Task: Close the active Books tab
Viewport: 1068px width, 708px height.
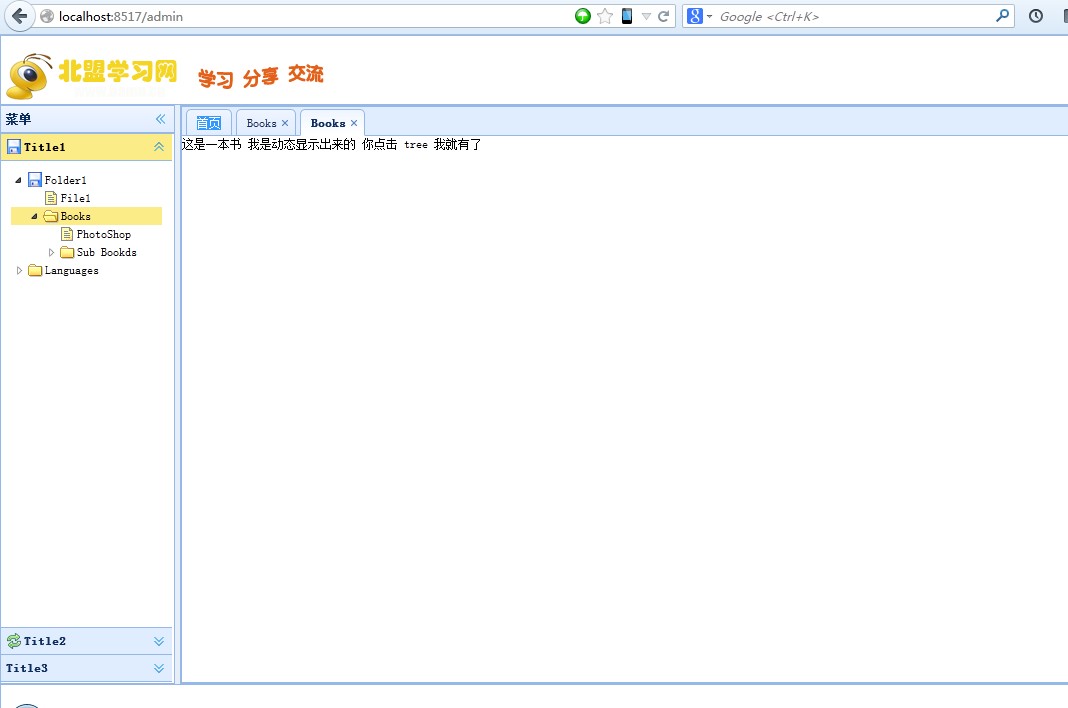Action: click(x=354, y=123)
